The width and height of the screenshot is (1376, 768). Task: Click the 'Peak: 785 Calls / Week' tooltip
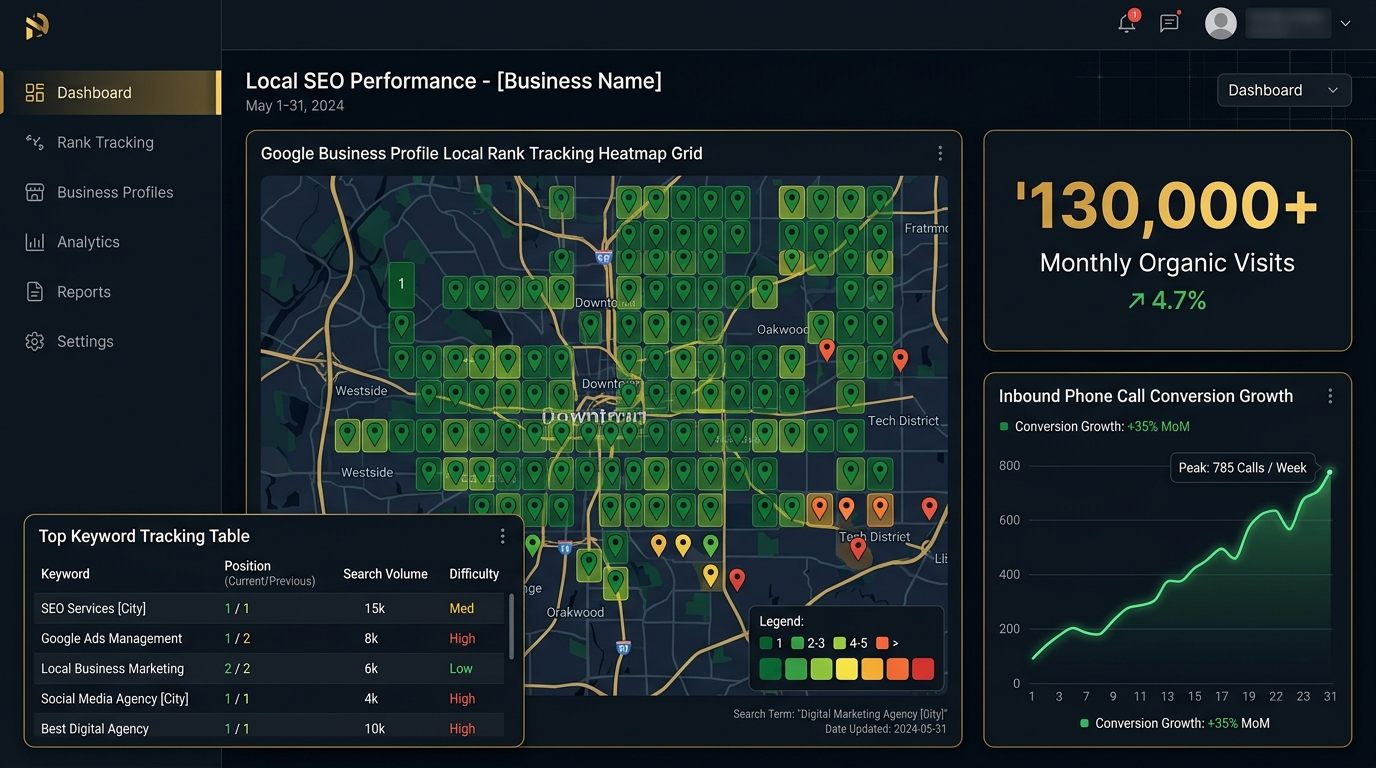[x=1243, y=468]
